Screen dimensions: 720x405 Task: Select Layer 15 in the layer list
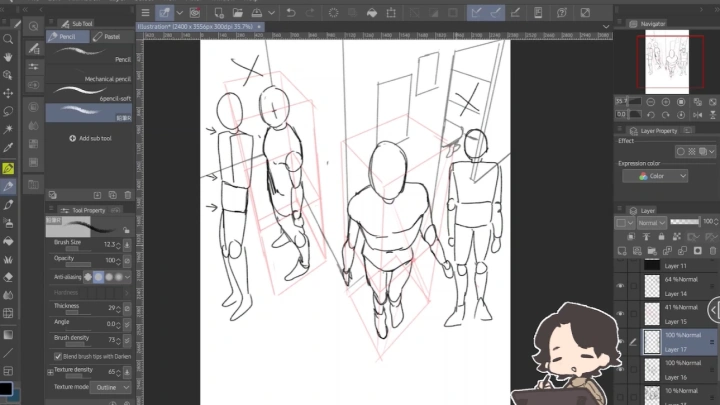(680, 314)
